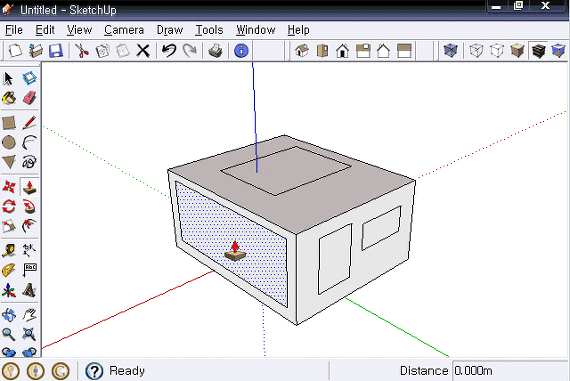Viewport: 570px width, 381px height.
Task: Select the Make Component tool
Action: click(x=29, y=78)
